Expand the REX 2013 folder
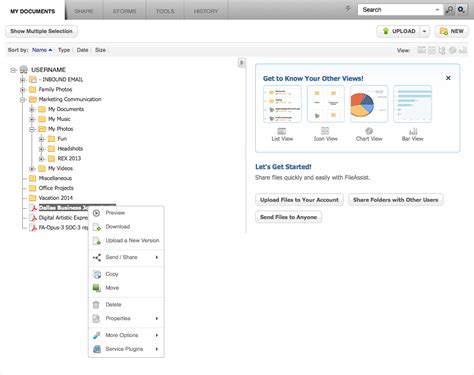 (x=42, y=159)
